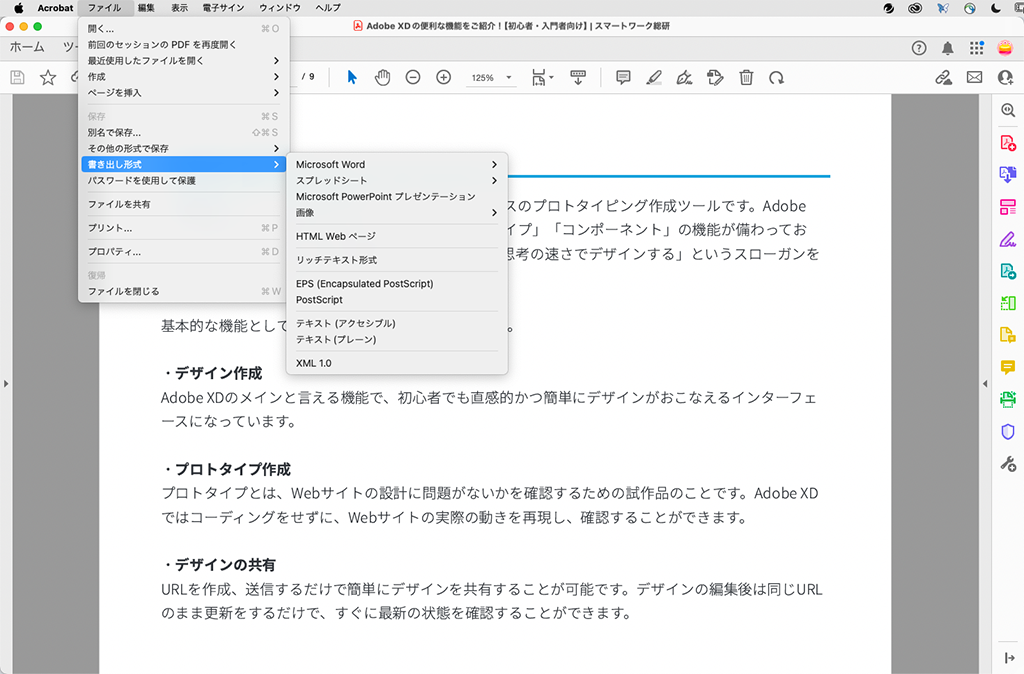Click the zoom in plus icon
This screenshot has height=674, width=1024.
[x=443, y=78]
